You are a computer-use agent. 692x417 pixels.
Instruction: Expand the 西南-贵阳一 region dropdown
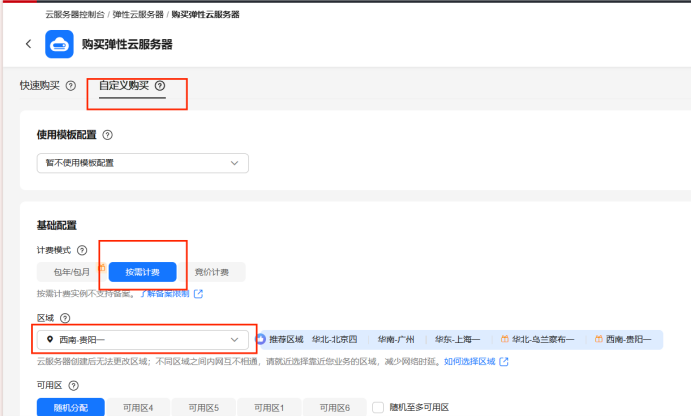(x=143, y=340)
